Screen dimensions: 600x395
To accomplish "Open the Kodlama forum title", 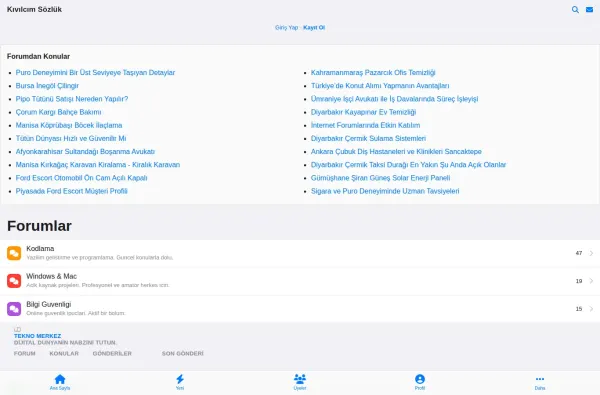I will point(40,249).
